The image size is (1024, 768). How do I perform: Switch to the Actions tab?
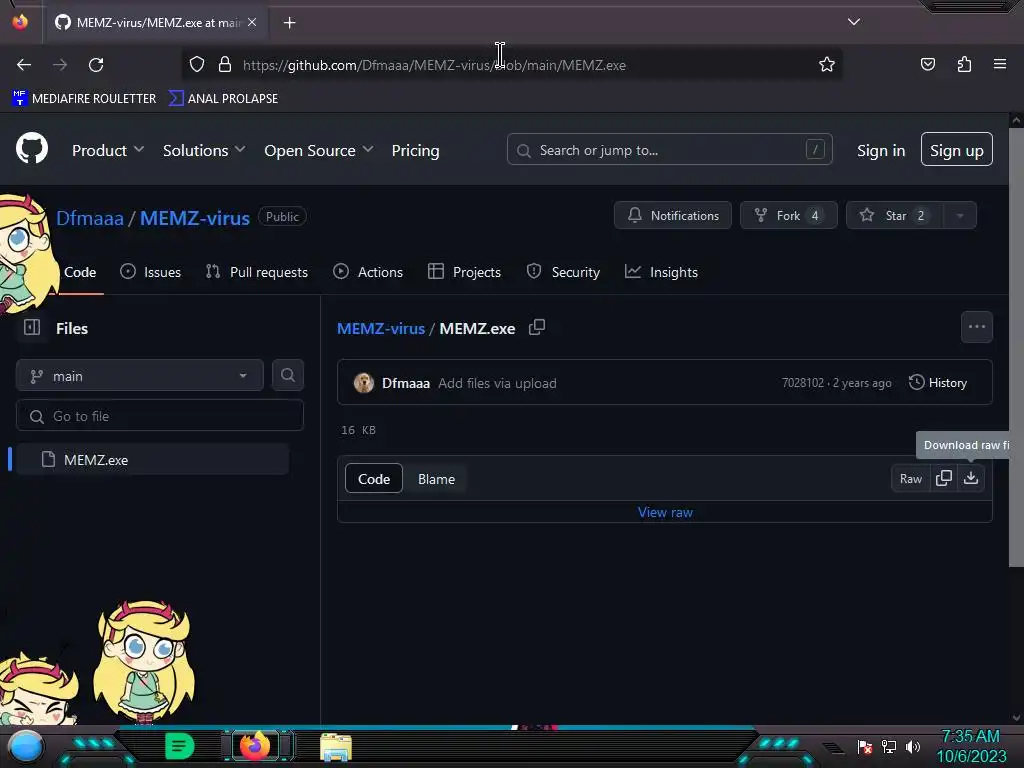coord(368,272)
